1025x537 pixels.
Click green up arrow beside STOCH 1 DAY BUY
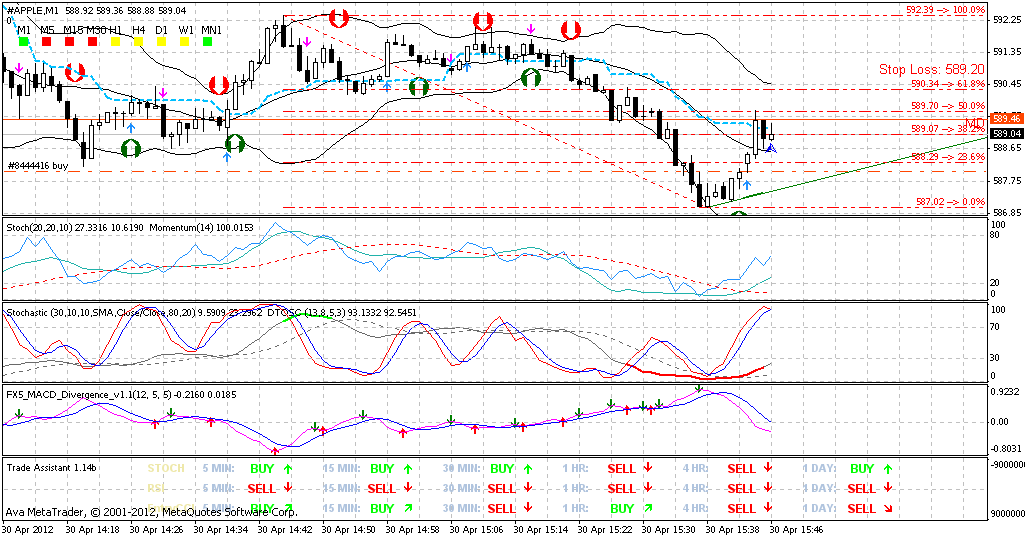[888, 468]
